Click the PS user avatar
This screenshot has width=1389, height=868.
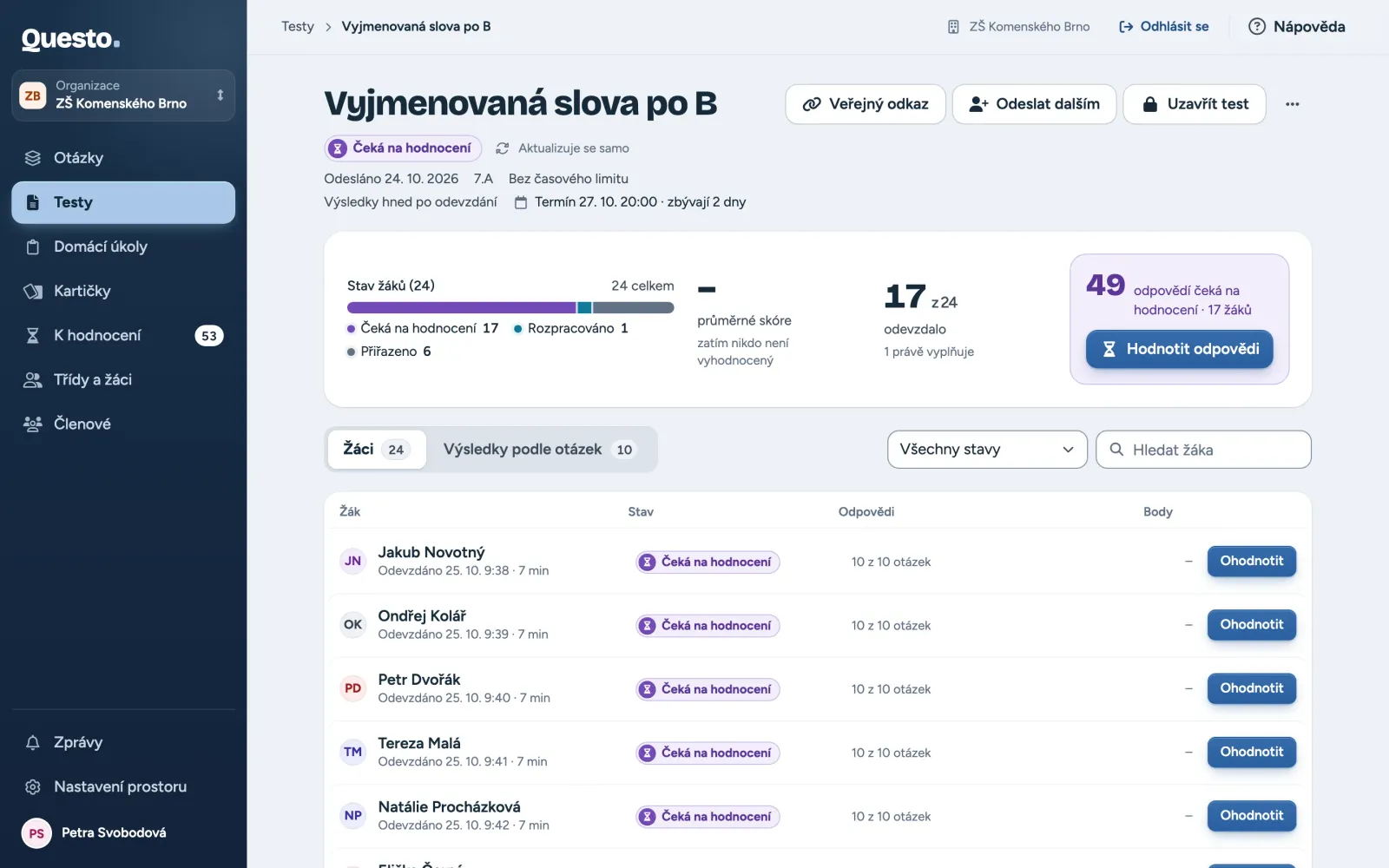[36, 833]
